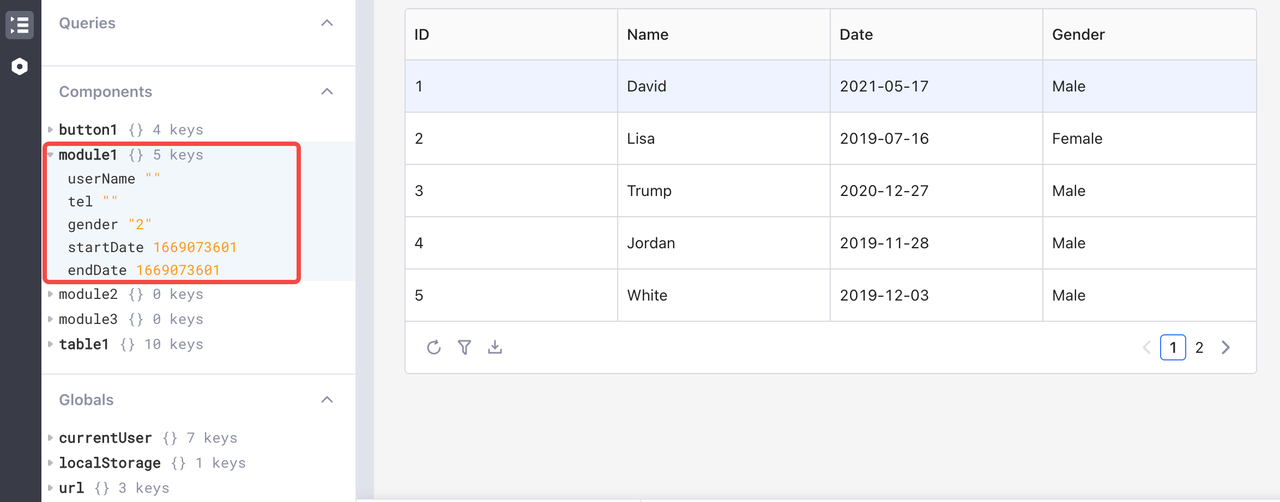This screenshot has height=502, width=1280.
Task: Collapse the Queries section
Action: 327,23
